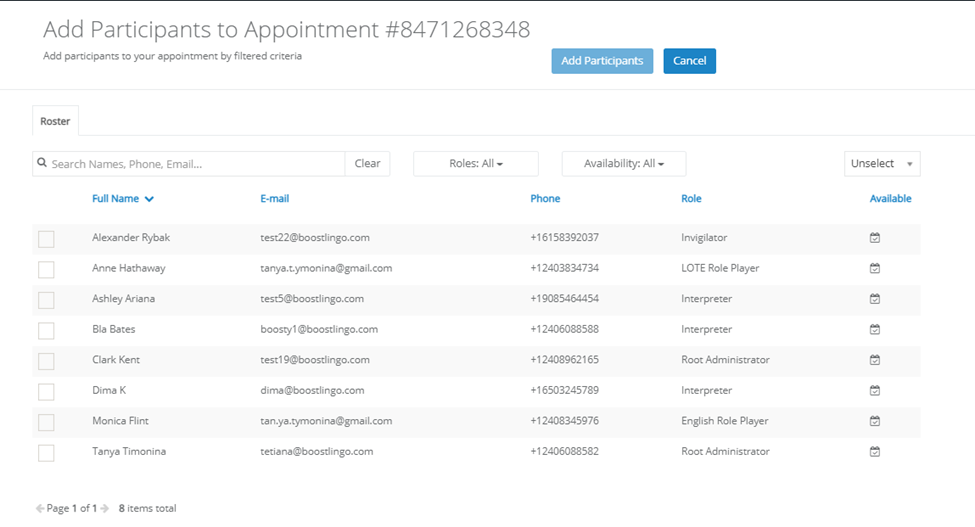Open availability calendar for Alexander Rybak
The height and width of the screenshot is (527, 975).
874,237
